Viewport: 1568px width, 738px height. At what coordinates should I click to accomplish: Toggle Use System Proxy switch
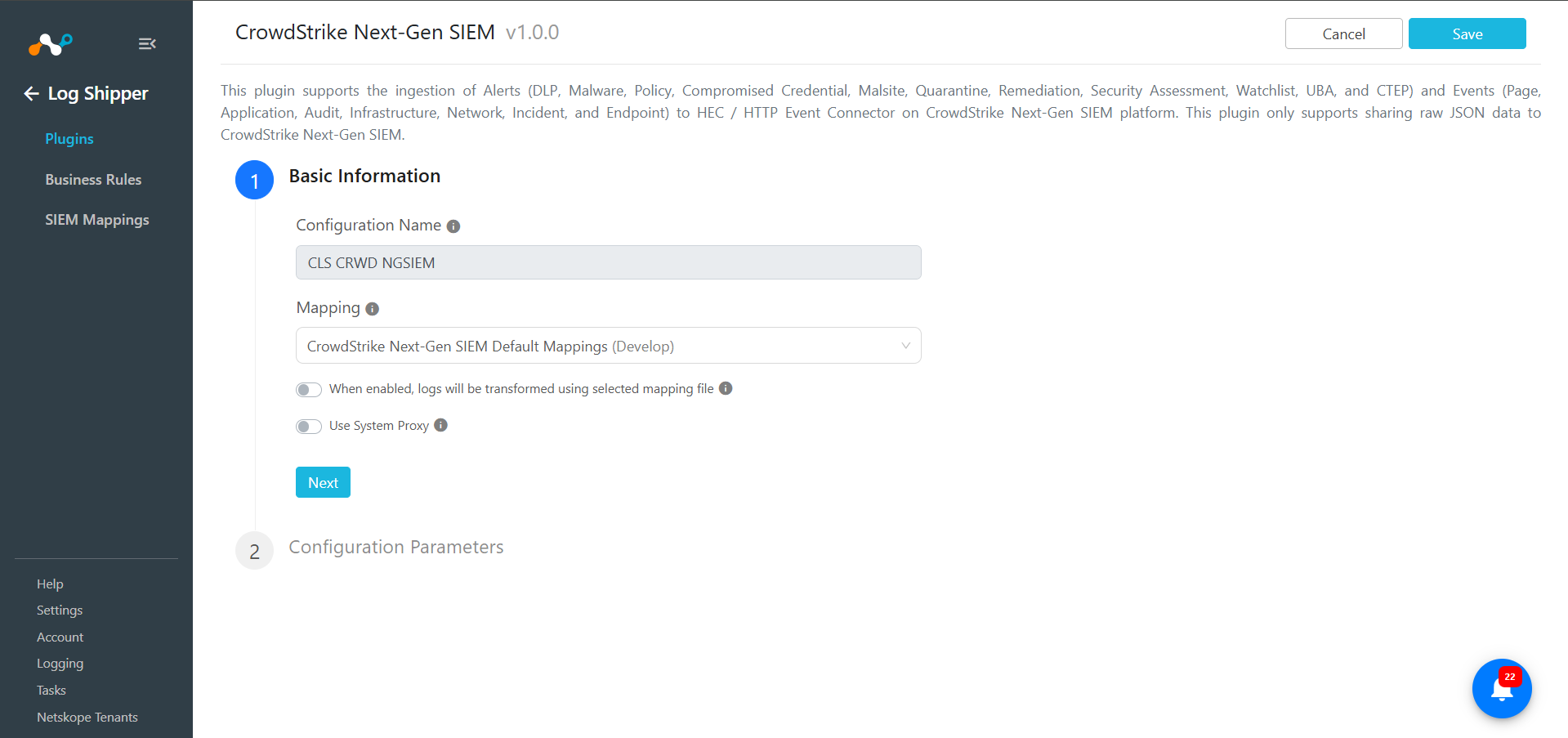point(309,427)
